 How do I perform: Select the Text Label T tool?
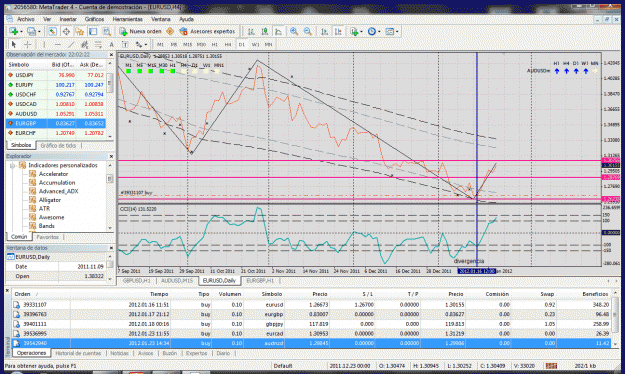[x=125, y=44]
